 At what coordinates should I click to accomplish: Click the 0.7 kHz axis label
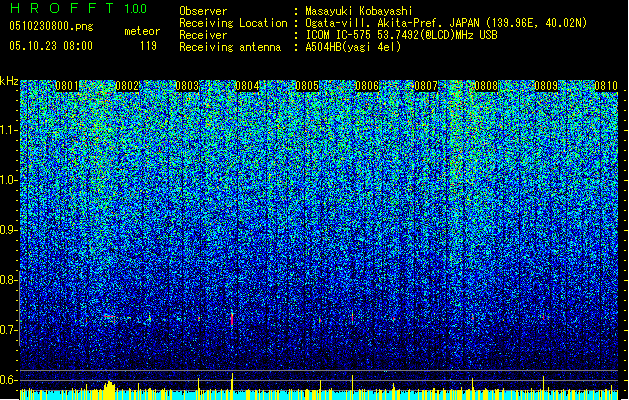pyautogui.click(x=8, y=330)
